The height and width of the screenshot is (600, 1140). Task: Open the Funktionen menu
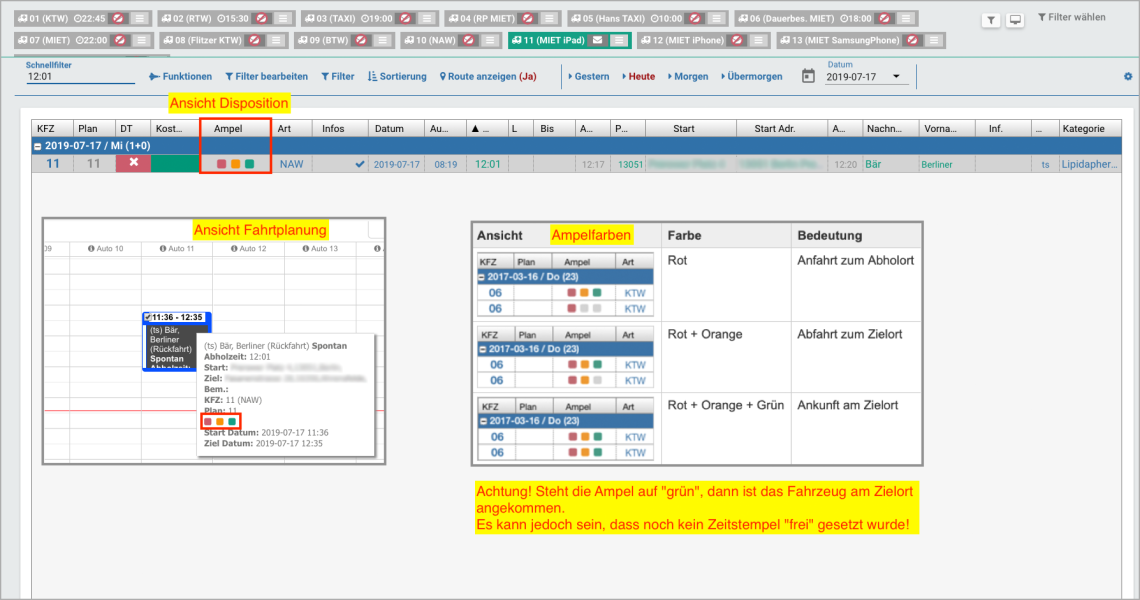coord(181,76)
